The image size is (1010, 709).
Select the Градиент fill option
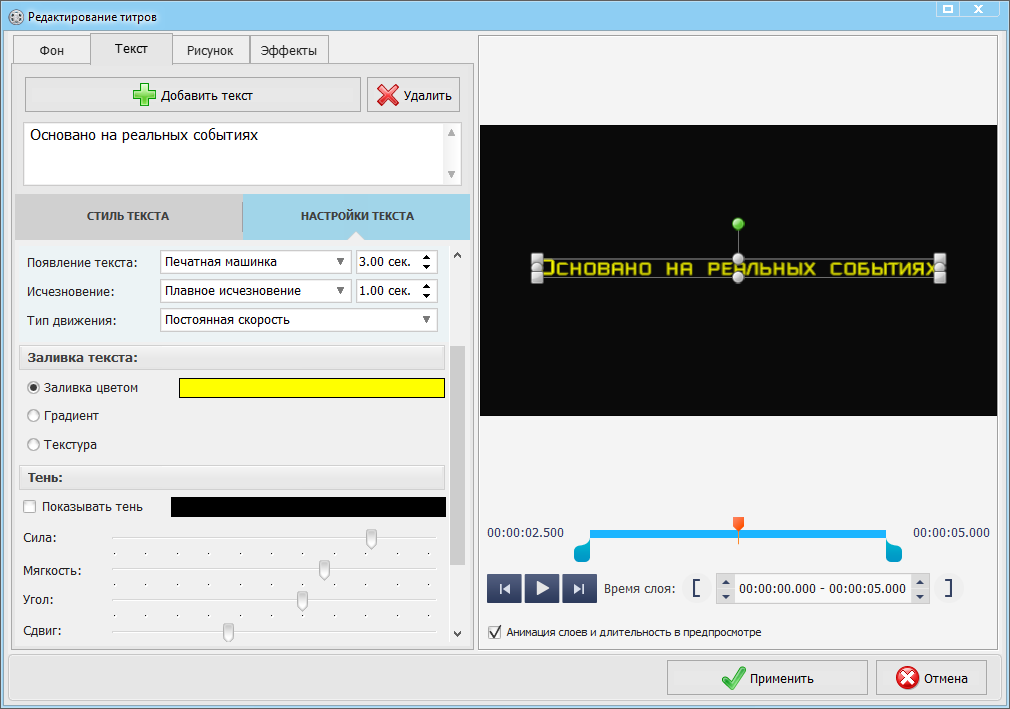pyautogui.click(x=34, y=416)
